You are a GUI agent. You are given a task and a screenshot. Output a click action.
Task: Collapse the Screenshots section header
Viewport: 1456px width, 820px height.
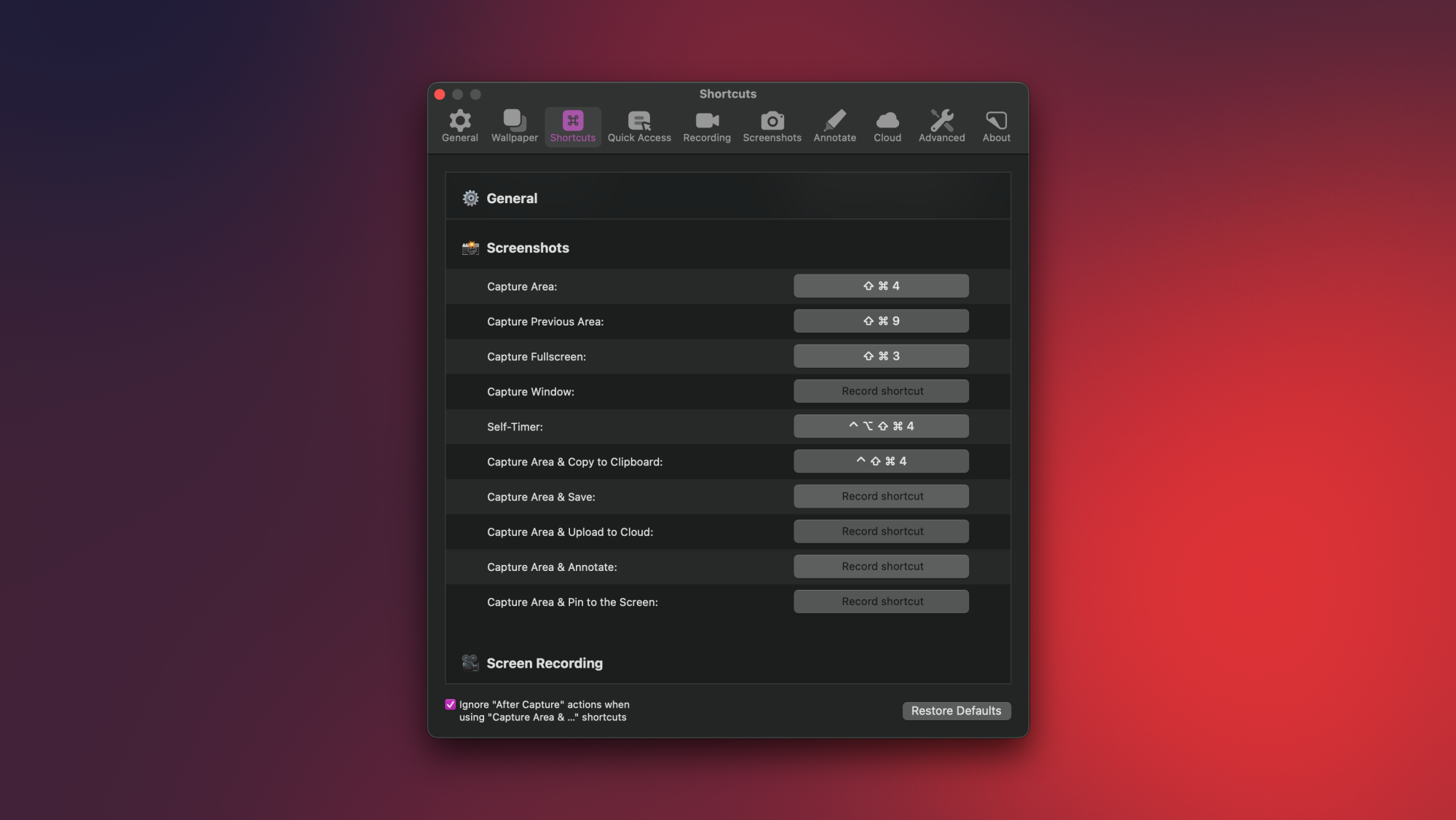click(x=527, y=248)
